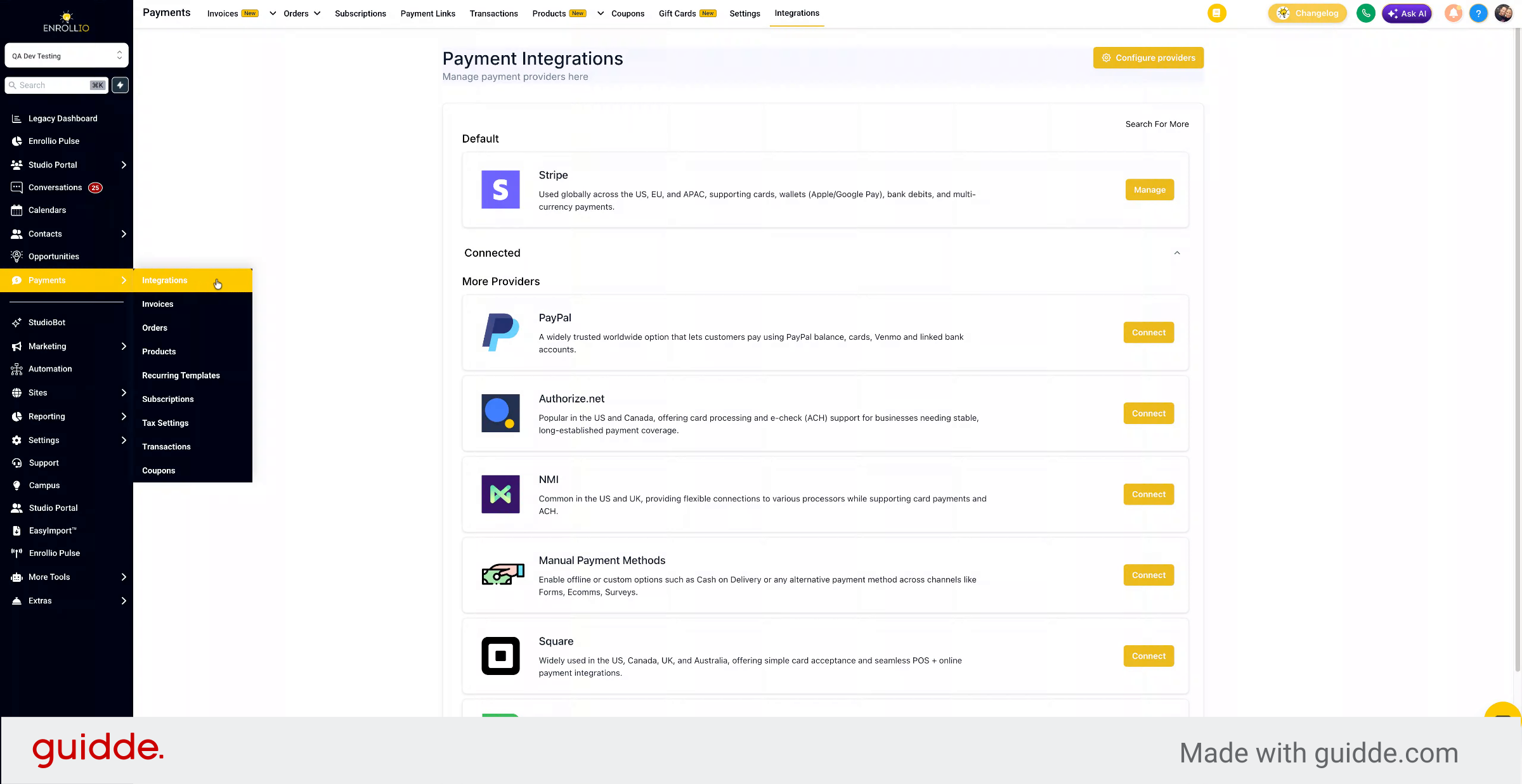Screen dimensions: 1522x784
Task: Open the user profile avatar
Action: [x=1504, y=13]
